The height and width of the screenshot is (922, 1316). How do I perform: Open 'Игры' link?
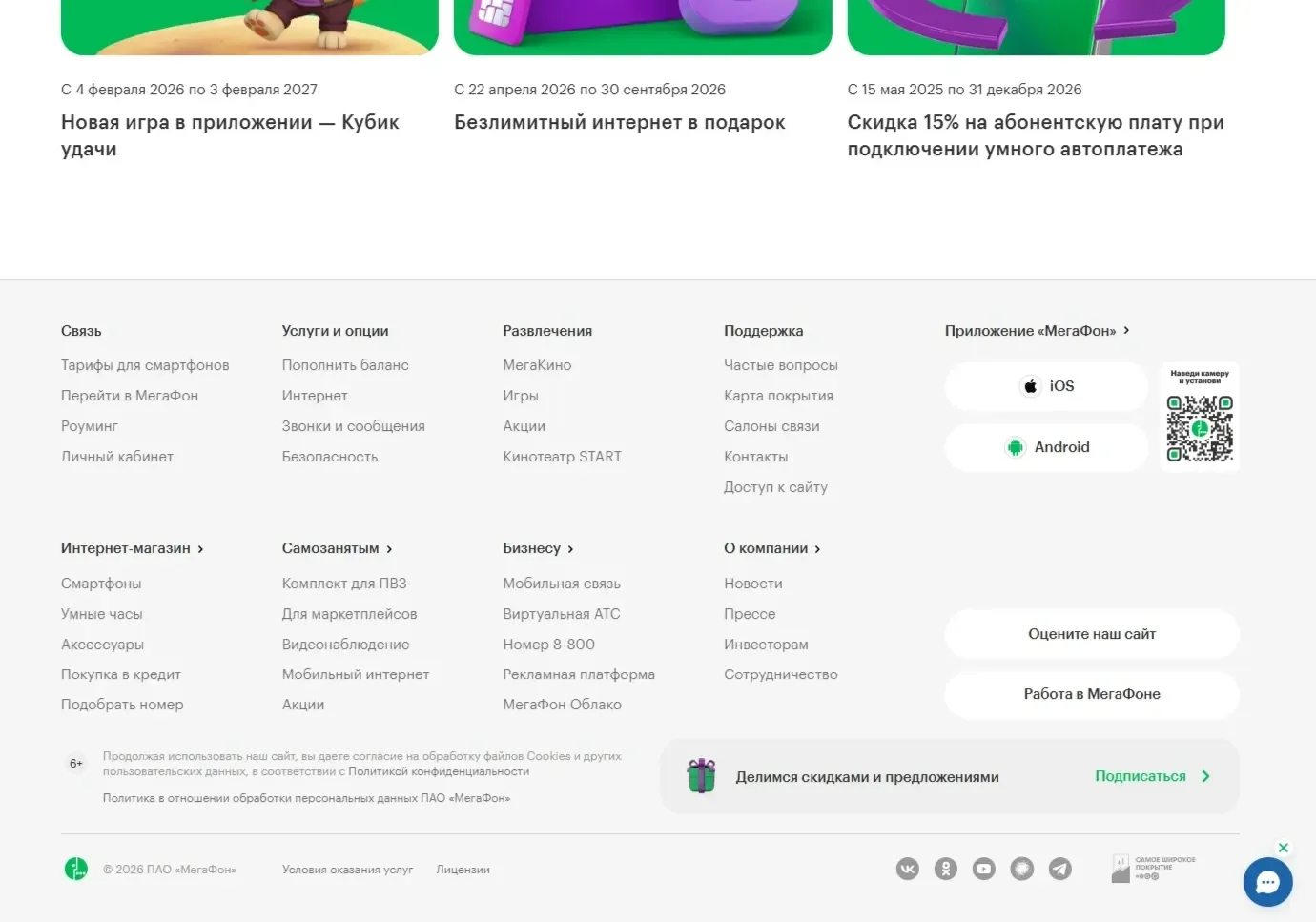point(521,396)
